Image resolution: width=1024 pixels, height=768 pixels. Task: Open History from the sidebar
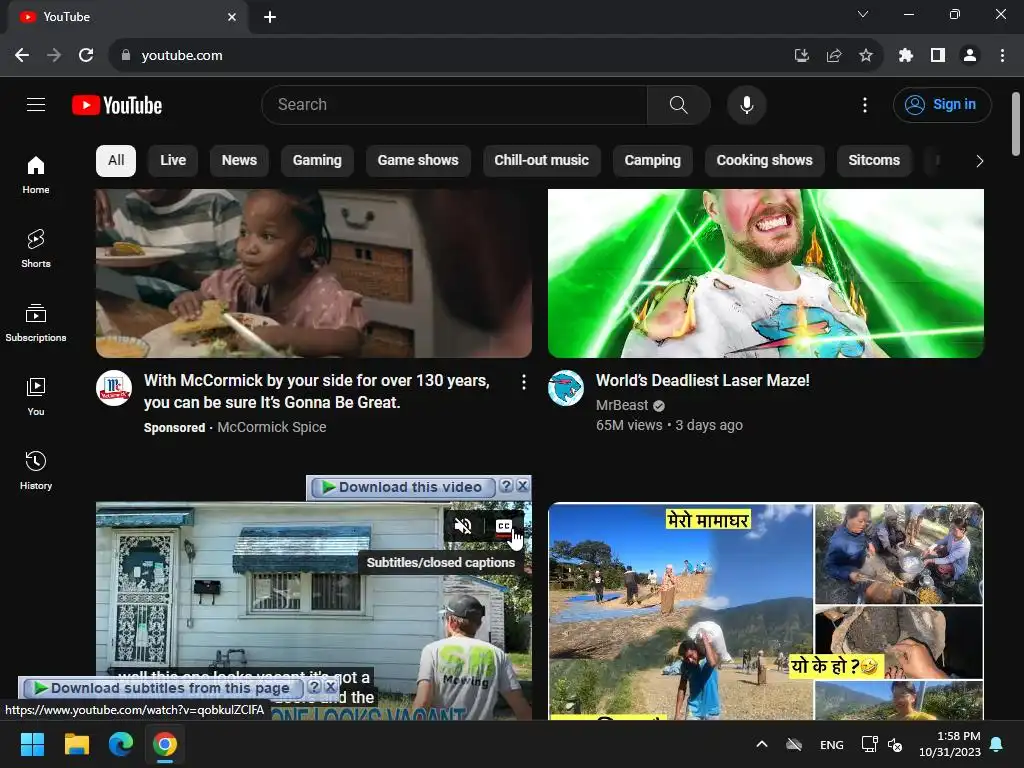point(36,470)
